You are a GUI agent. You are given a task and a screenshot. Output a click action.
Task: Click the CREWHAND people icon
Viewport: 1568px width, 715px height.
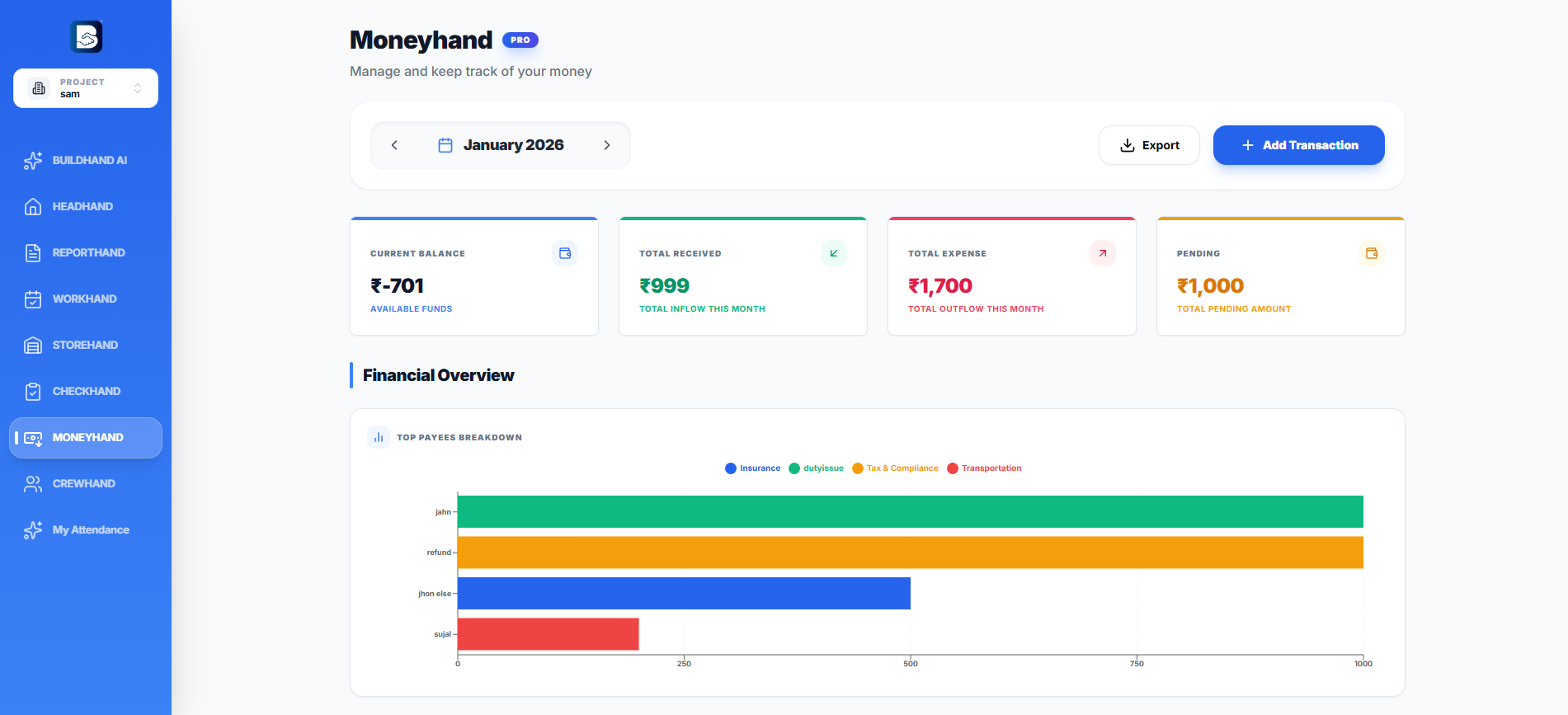[x=33, y=484]
